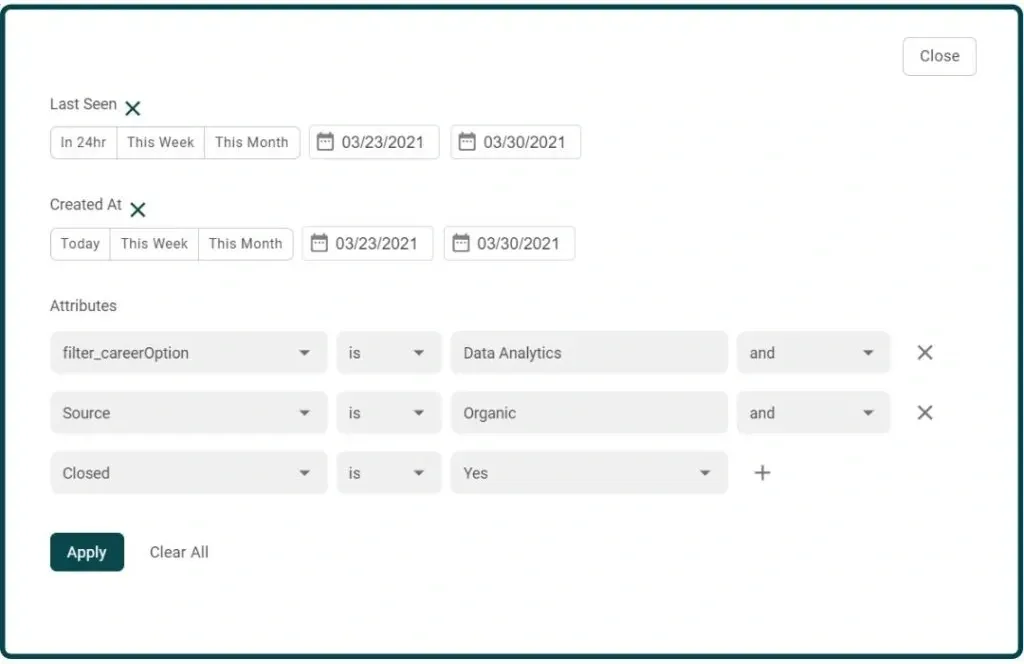Remove the Created At filter
Viewport: 1024px width, 664px height.
[138, 210]
